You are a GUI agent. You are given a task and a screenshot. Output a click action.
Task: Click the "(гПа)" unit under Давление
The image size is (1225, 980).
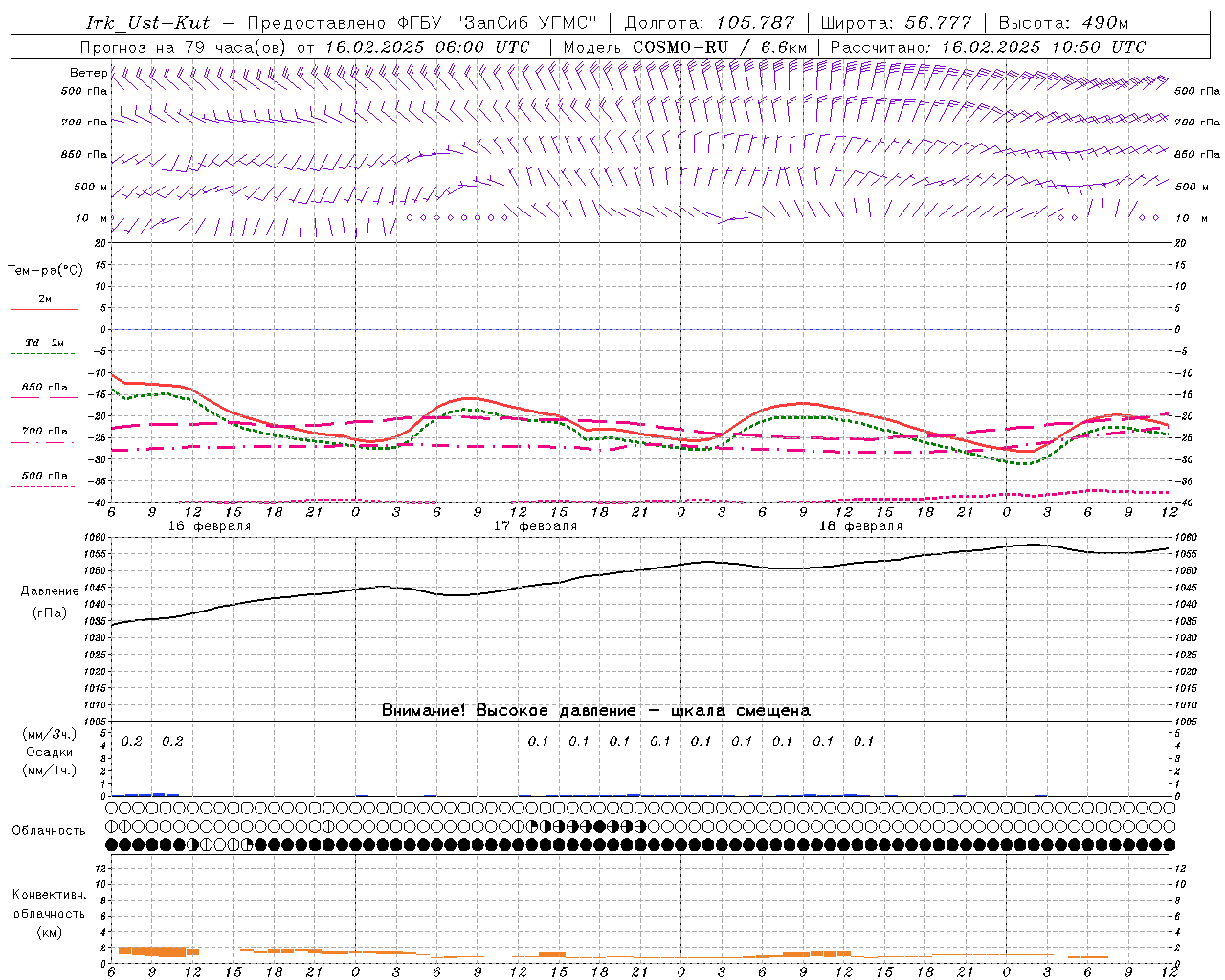50,613
